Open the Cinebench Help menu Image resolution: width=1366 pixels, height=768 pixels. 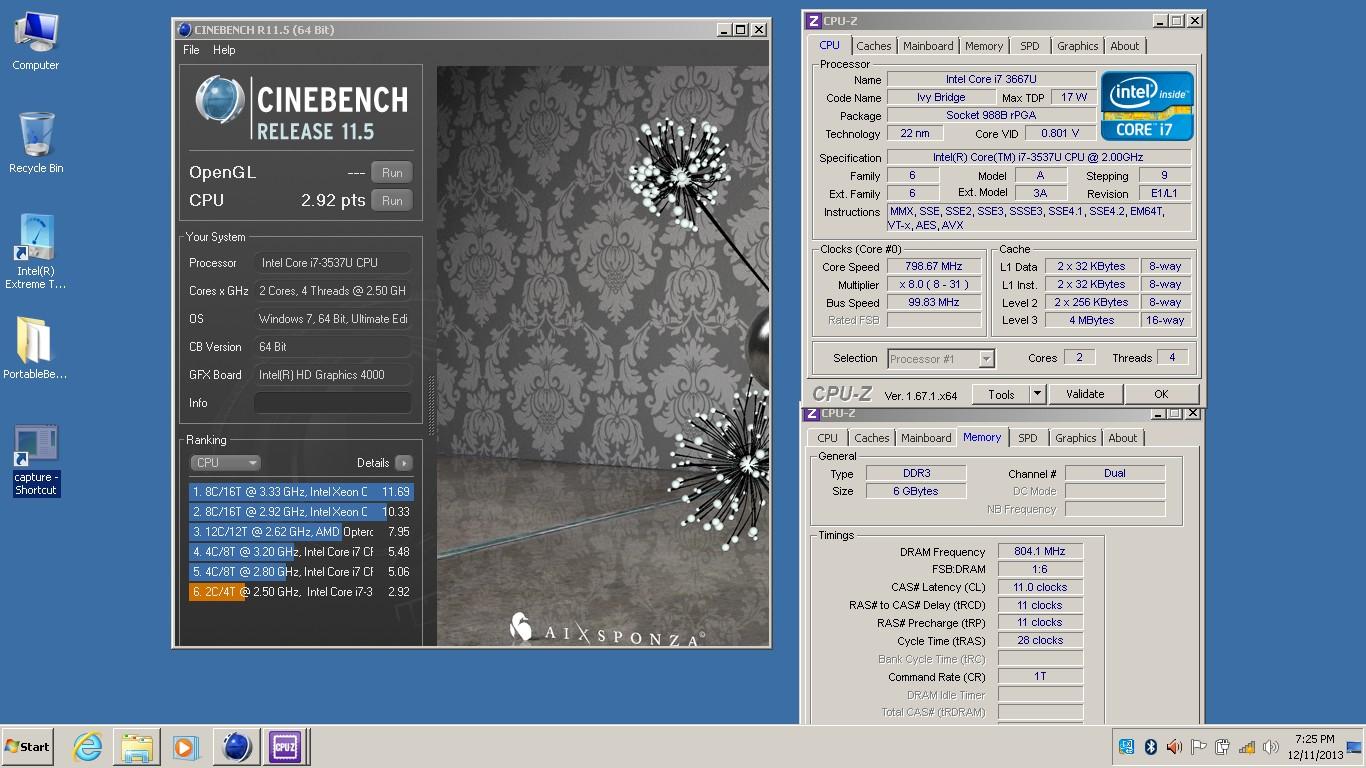224,50
